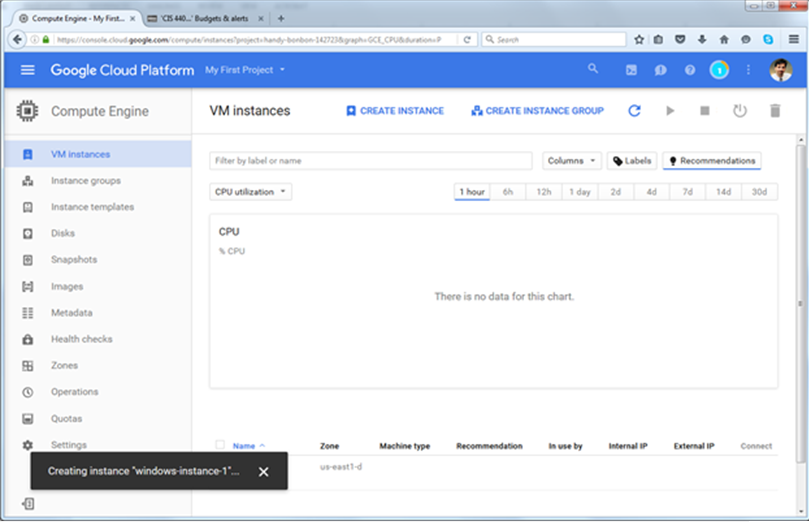The image size is (809, 522).
Task: Open the notifications circle icon
Action: [719, 70]
